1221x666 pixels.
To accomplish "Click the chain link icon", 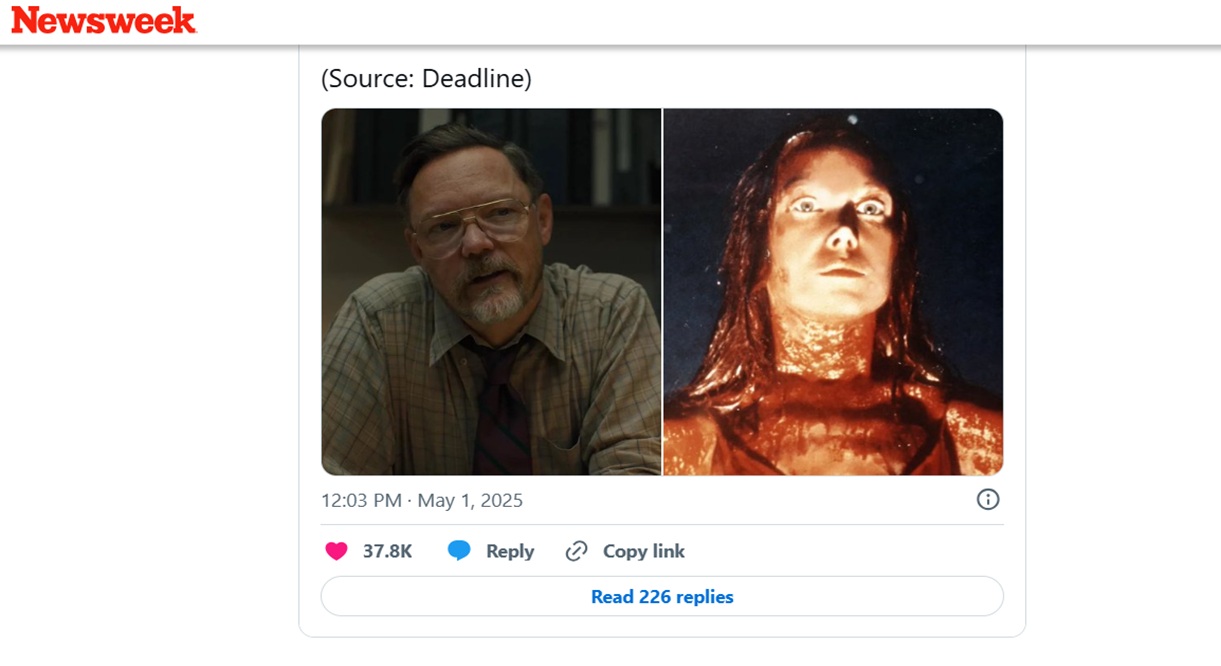I will pyautogui.click(x=576, y=551).
